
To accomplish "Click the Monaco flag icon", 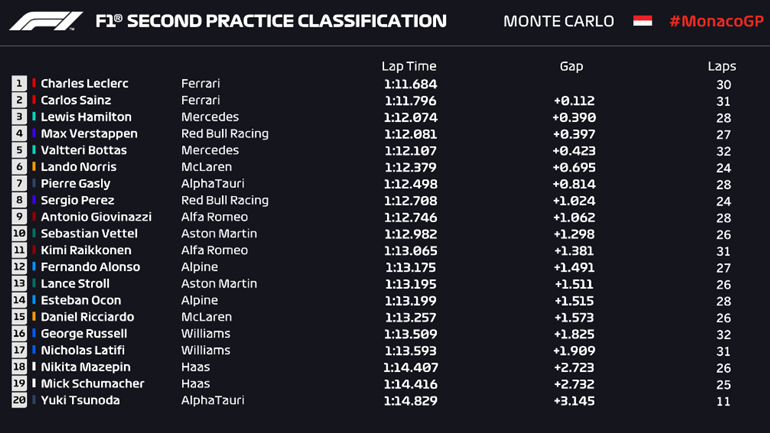I will [x=642, y=21].
